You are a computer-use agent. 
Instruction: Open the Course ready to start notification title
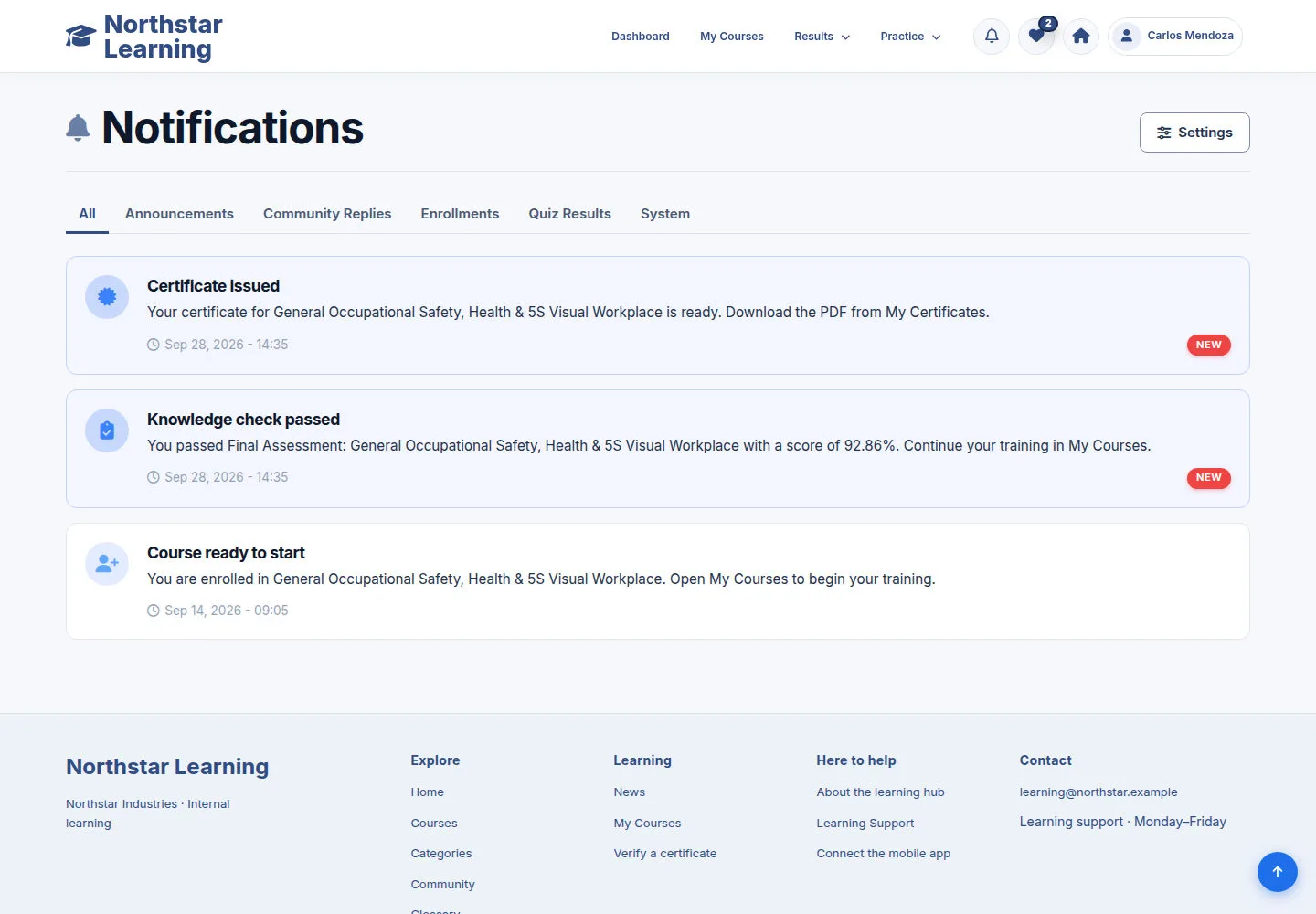coord(226,553)
